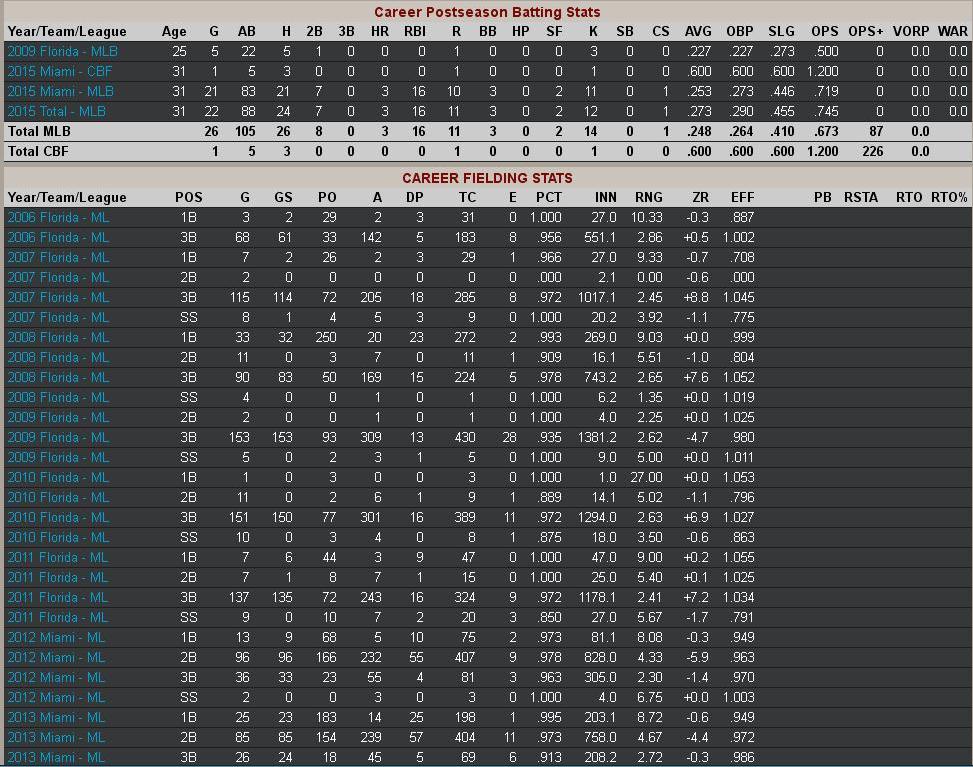Click 2006 Florida - ML link on 3B row
This screenshot has height=767, width=973.
(58, 237)
